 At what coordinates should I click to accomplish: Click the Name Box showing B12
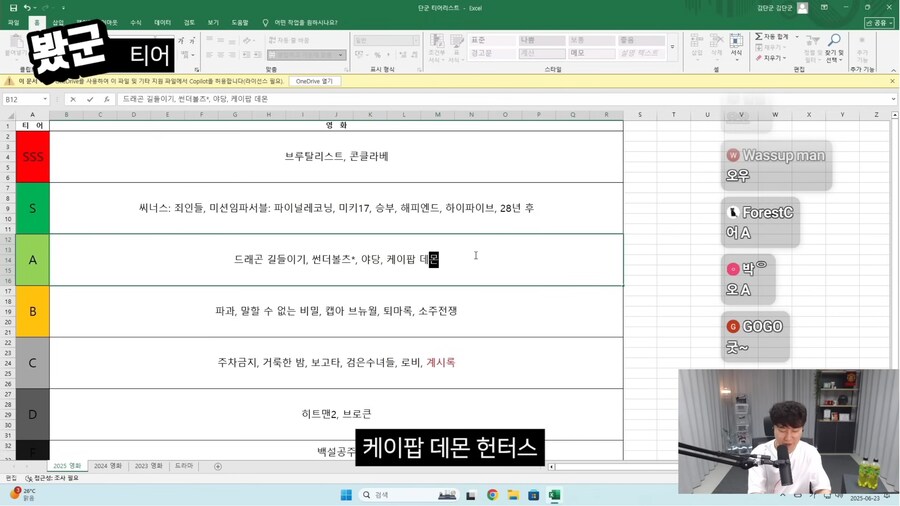[x=21, y=99]
